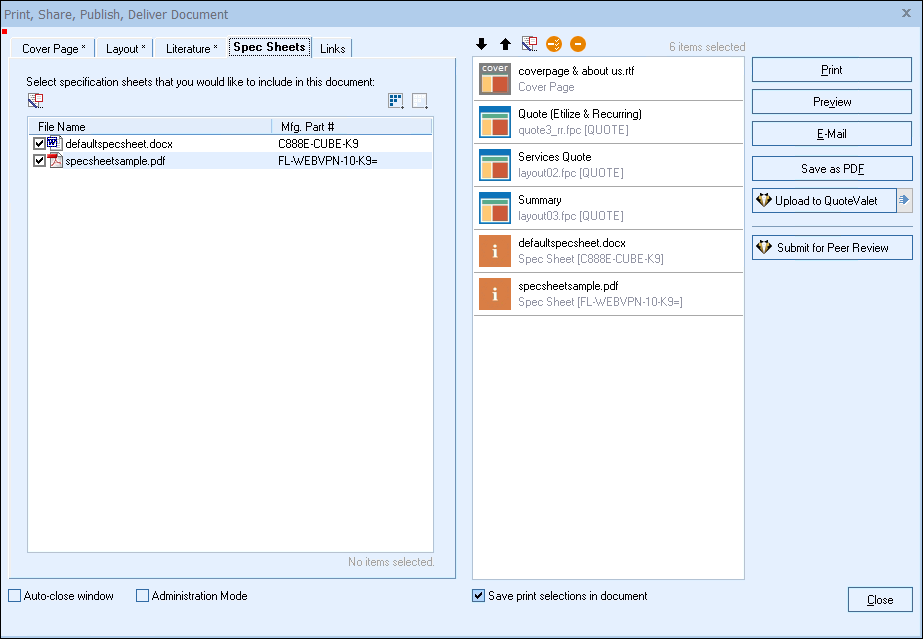Open the Cover Page tab
Screen dimensions: 923x639
[x=53, y=48]
